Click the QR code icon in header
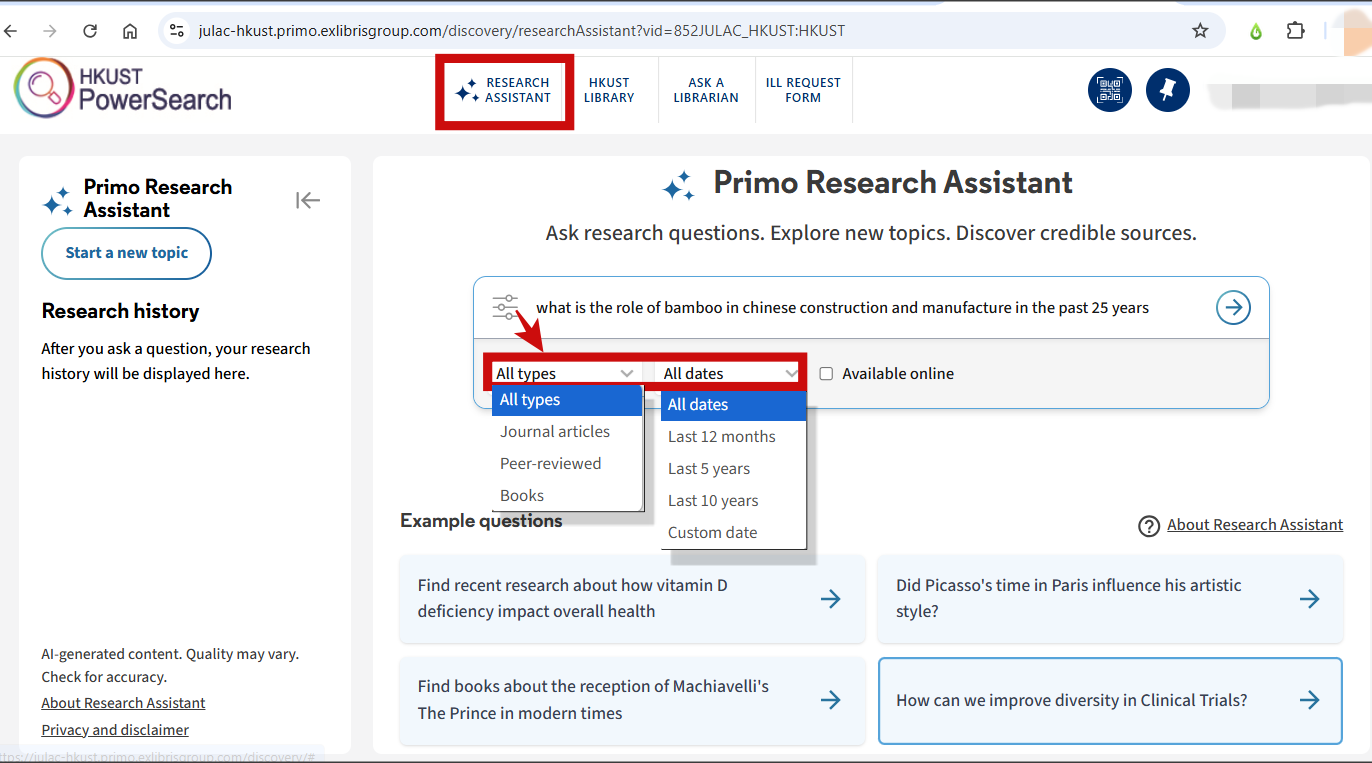This screenshot has width=1372, height=763. 1109,90
